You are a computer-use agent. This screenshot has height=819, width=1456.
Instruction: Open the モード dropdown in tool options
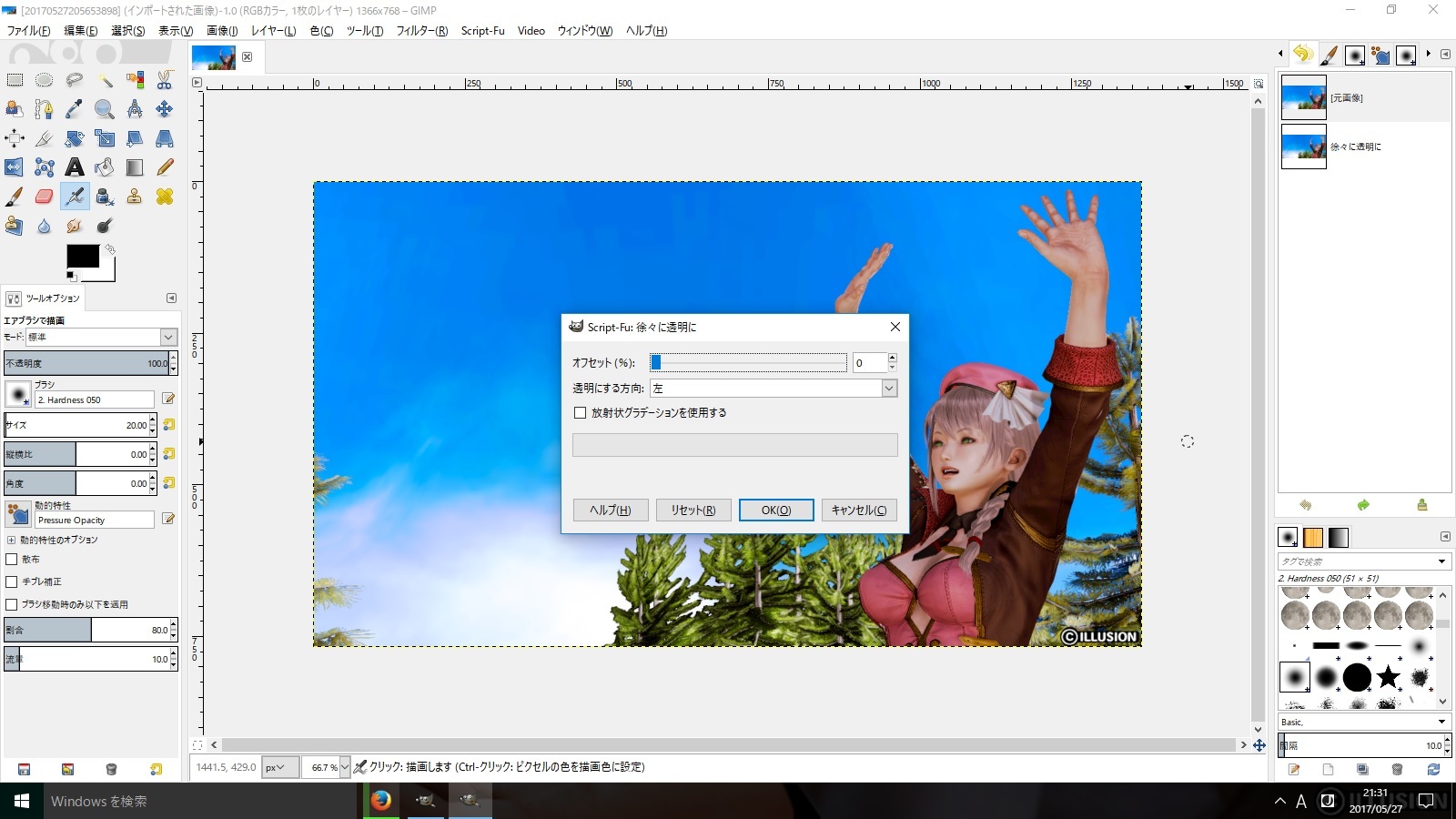tap(101, 337)
